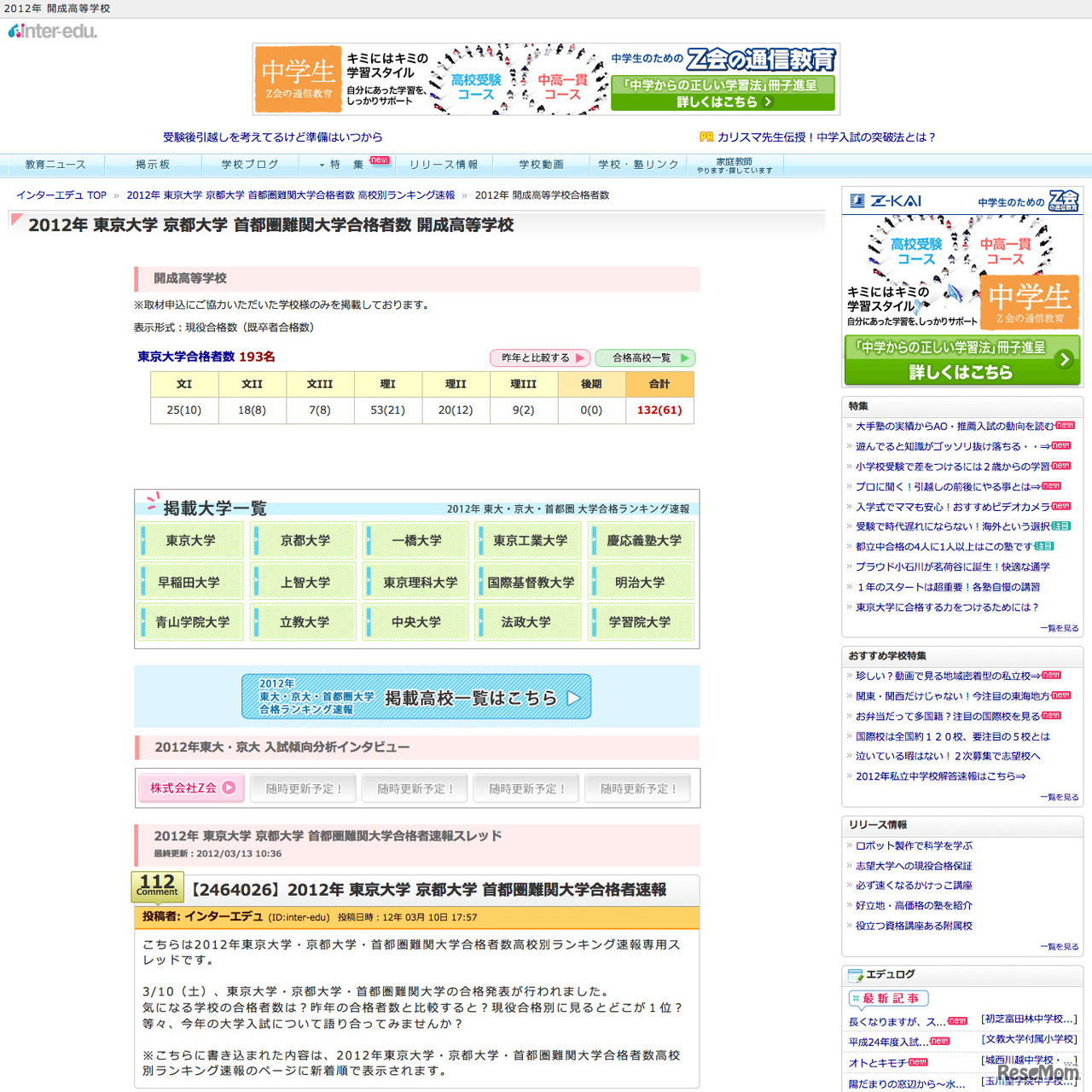
Task: Select the 早稲田大学 university button
Action: coord(190,582)
